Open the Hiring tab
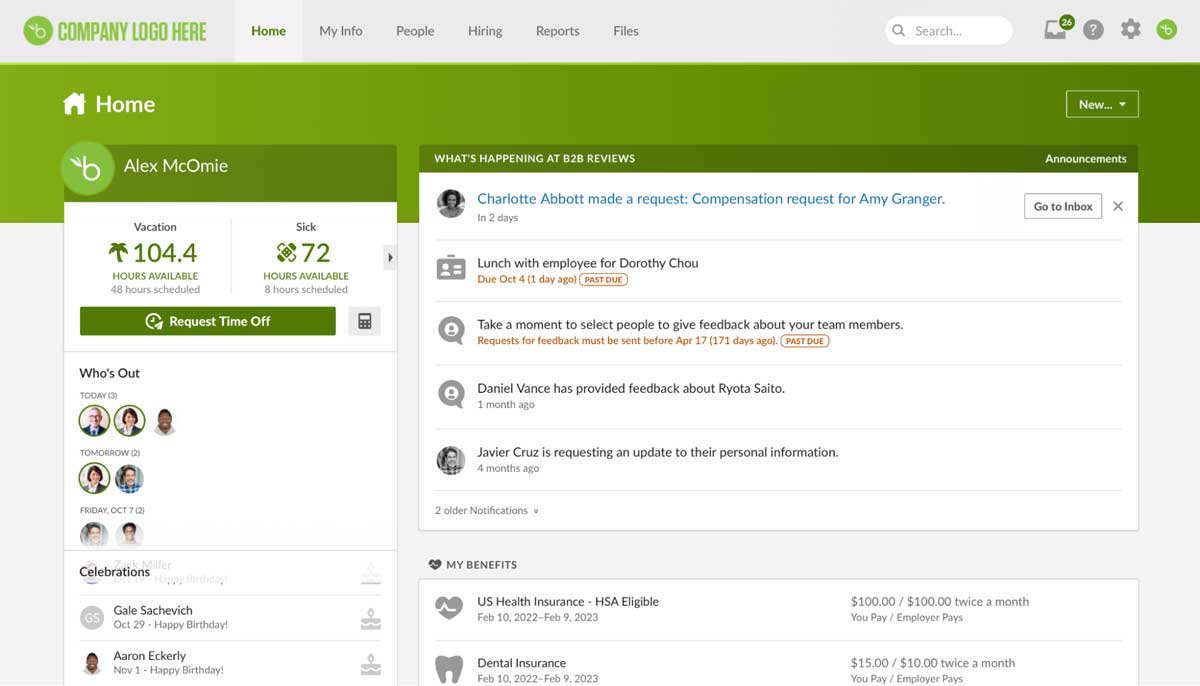Image resolution: width=1200 pixels, height=686 pixels. click(484, 31)
